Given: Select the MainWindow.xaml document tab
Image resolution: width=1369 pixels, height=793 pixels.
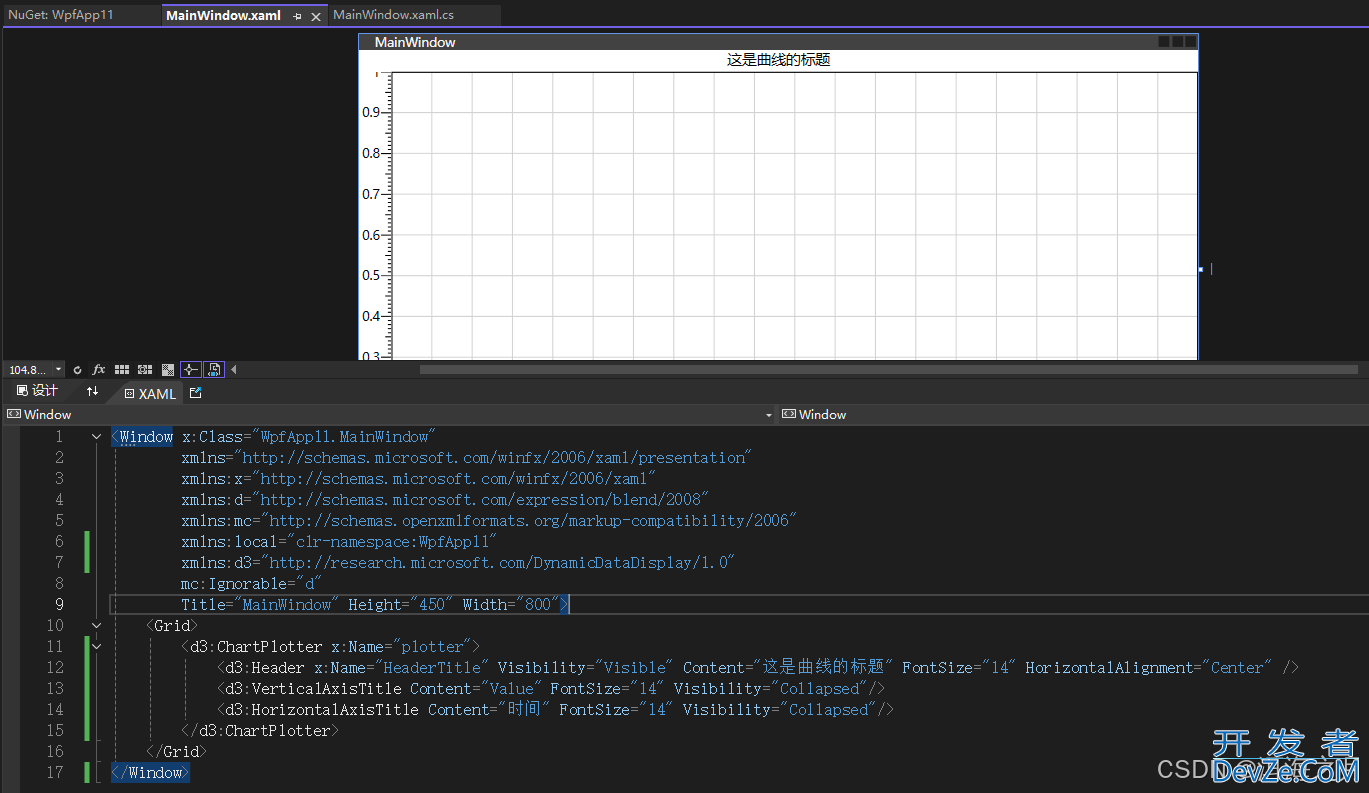Looking at the screenshot, I should [223, 16].
